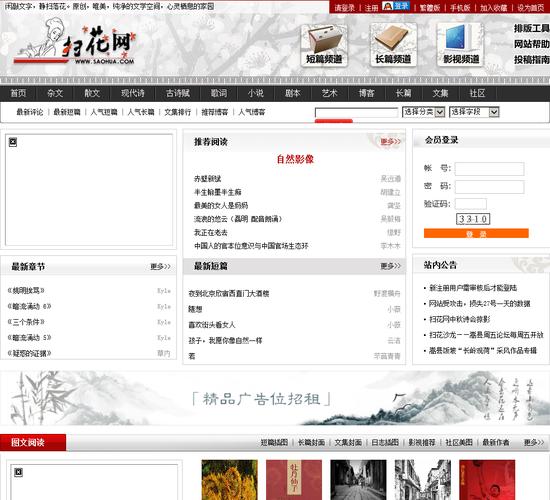Click the captcha image 3310
Screen dimensions: 550x500
pos(473,219)
